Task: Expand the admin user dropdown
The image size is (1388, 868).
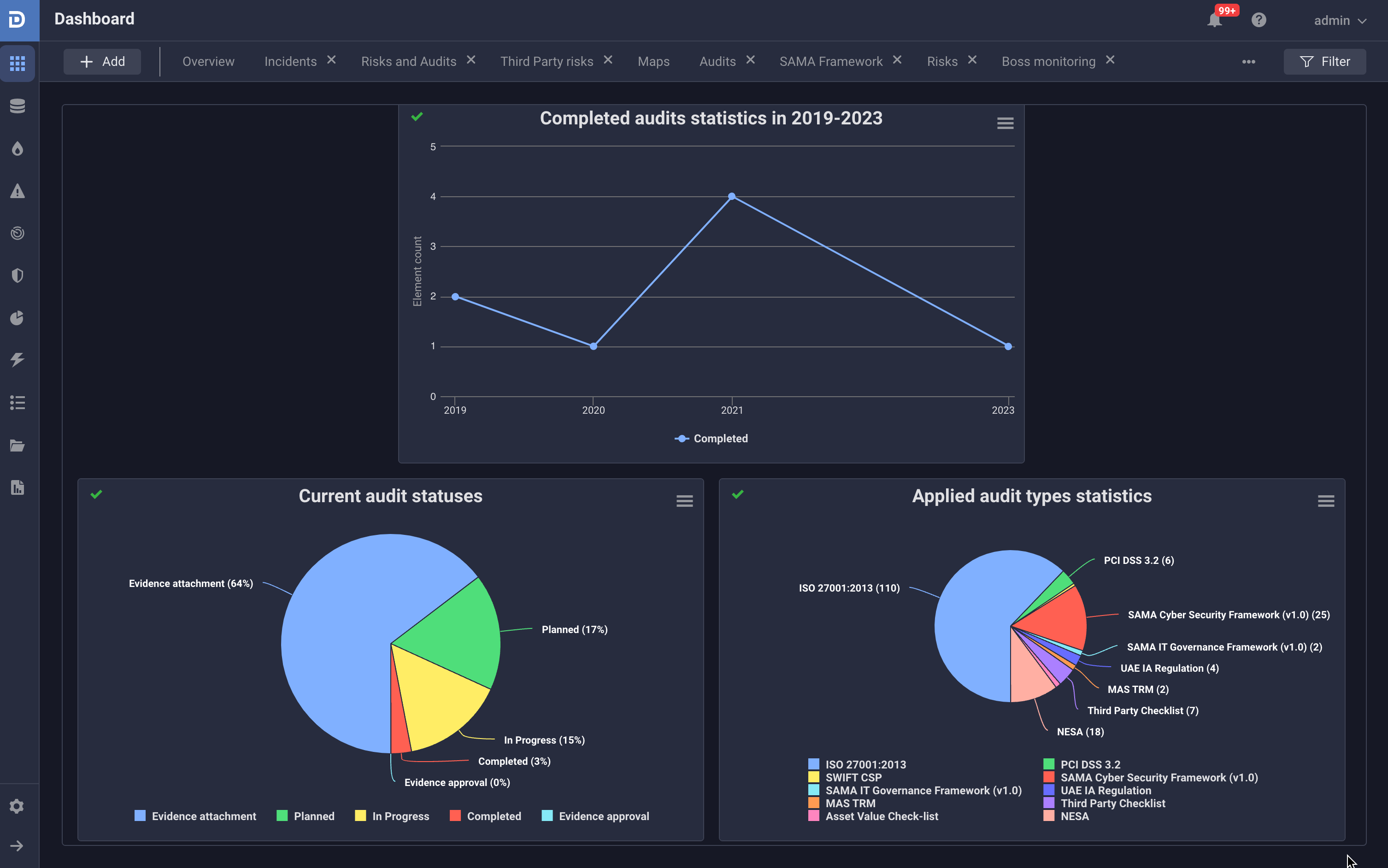Action: tap(1340, 21)
